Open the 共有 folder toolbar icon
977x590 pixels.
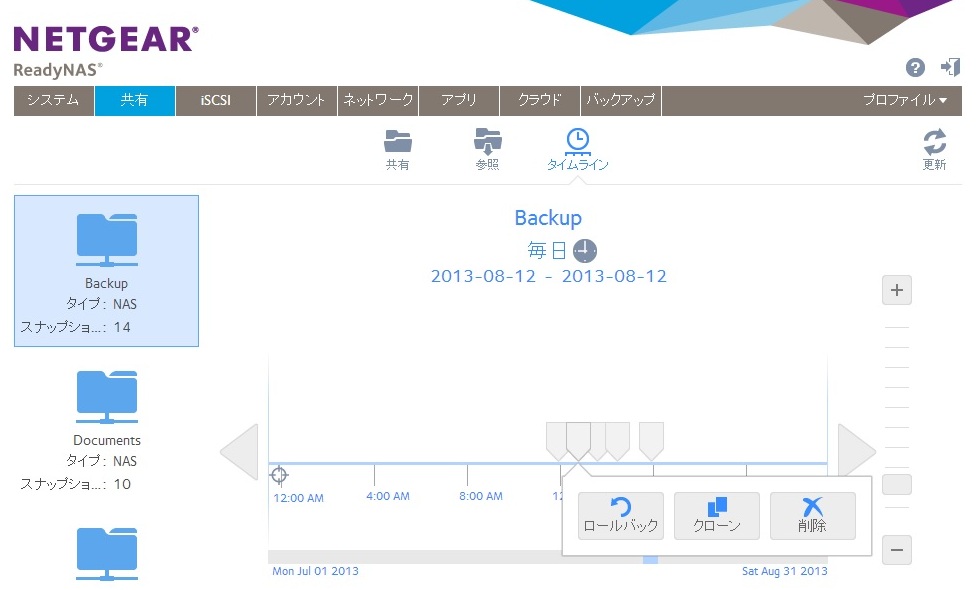pos(398,141)
